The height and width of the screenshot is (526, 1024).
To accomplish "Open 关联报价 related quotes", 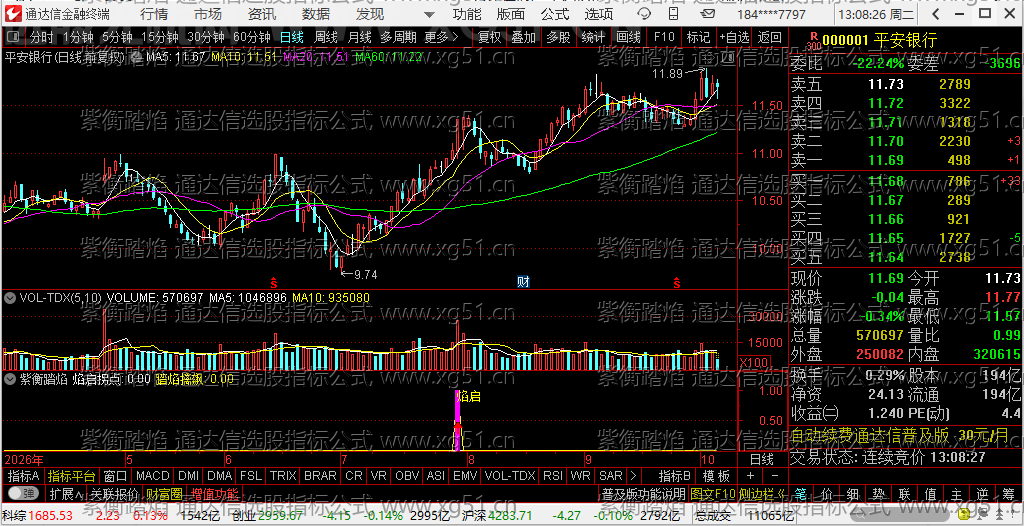I will tap(115, 493).
